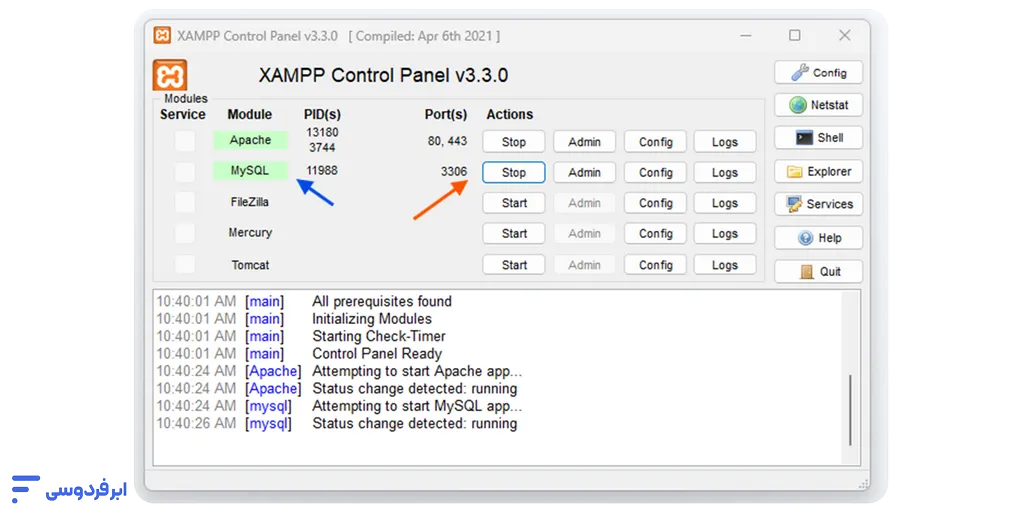The image size is (1024, 515).
Task: View MySQL Logs
Action: [x=725, y=172]
